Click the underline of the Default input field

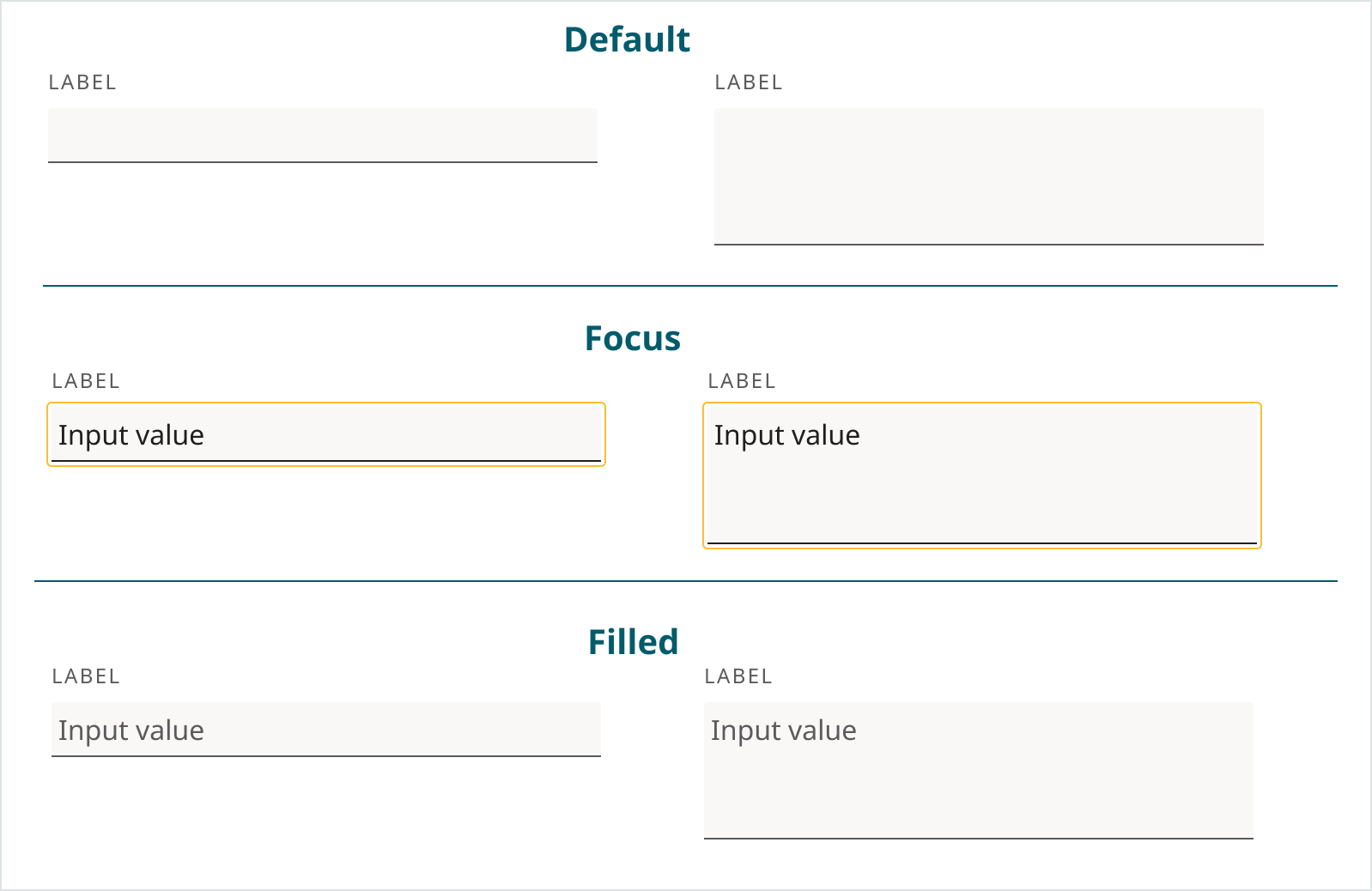(x=322, y=161)
